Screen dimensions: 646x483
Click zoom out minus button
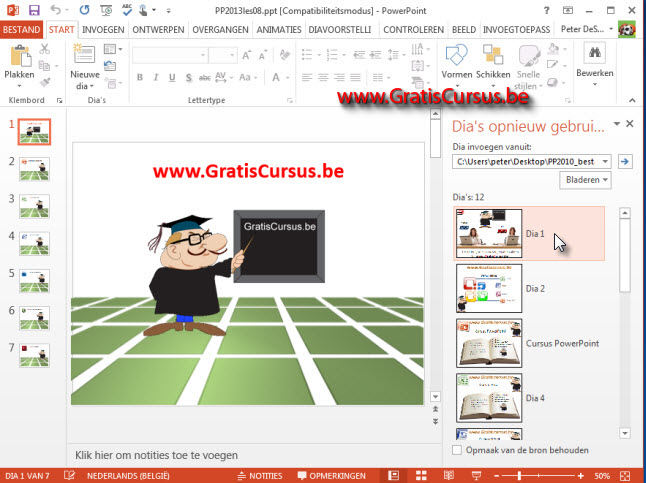pos(496,476)
